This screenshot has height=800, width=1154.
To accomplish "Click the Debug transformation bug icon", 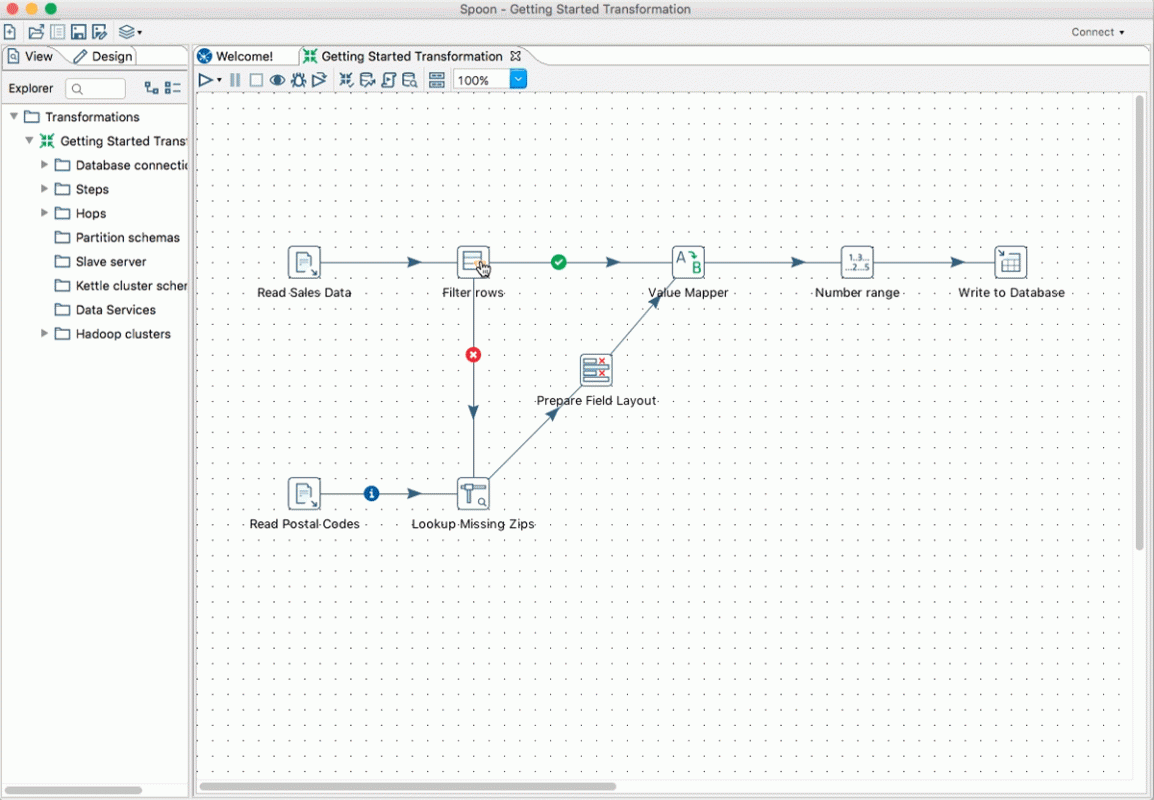I will (298, 79).
